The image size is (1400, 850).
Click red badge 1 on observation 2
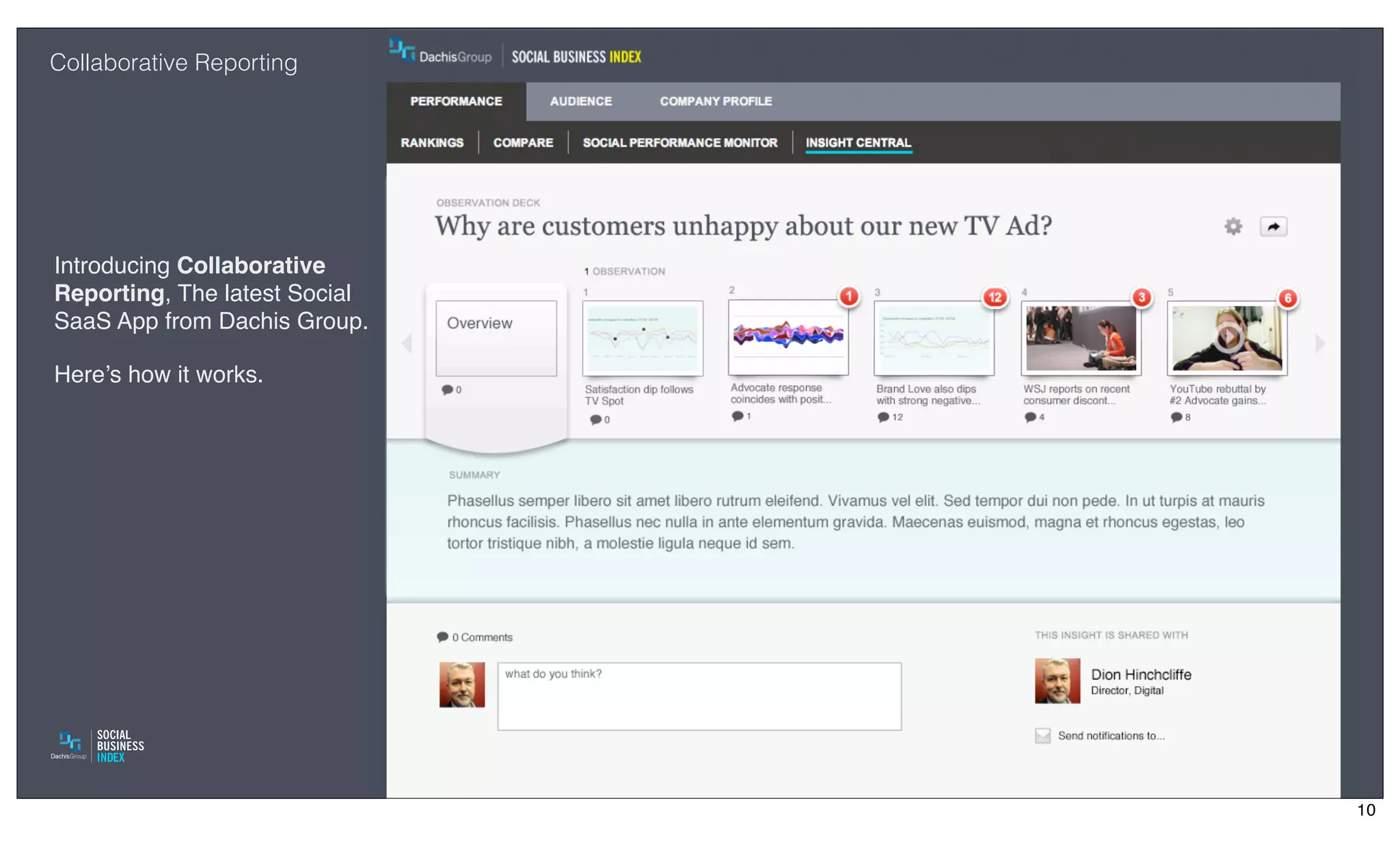pos(848,296)
